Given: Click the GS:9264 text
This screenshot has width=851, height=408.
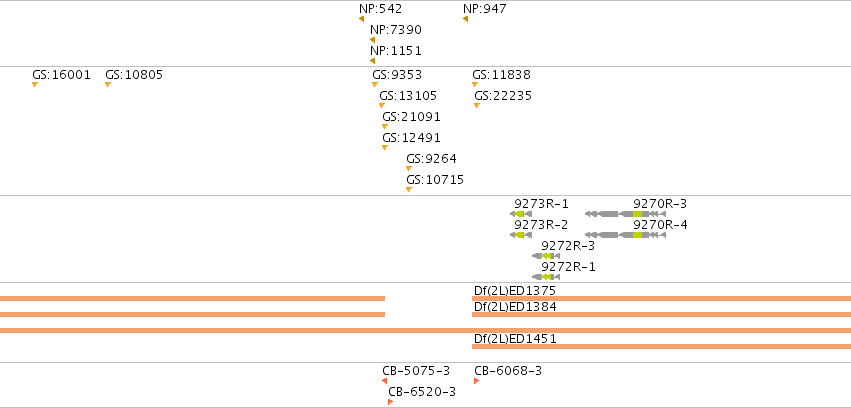Looking at the screenshot, I should point(431,159).
